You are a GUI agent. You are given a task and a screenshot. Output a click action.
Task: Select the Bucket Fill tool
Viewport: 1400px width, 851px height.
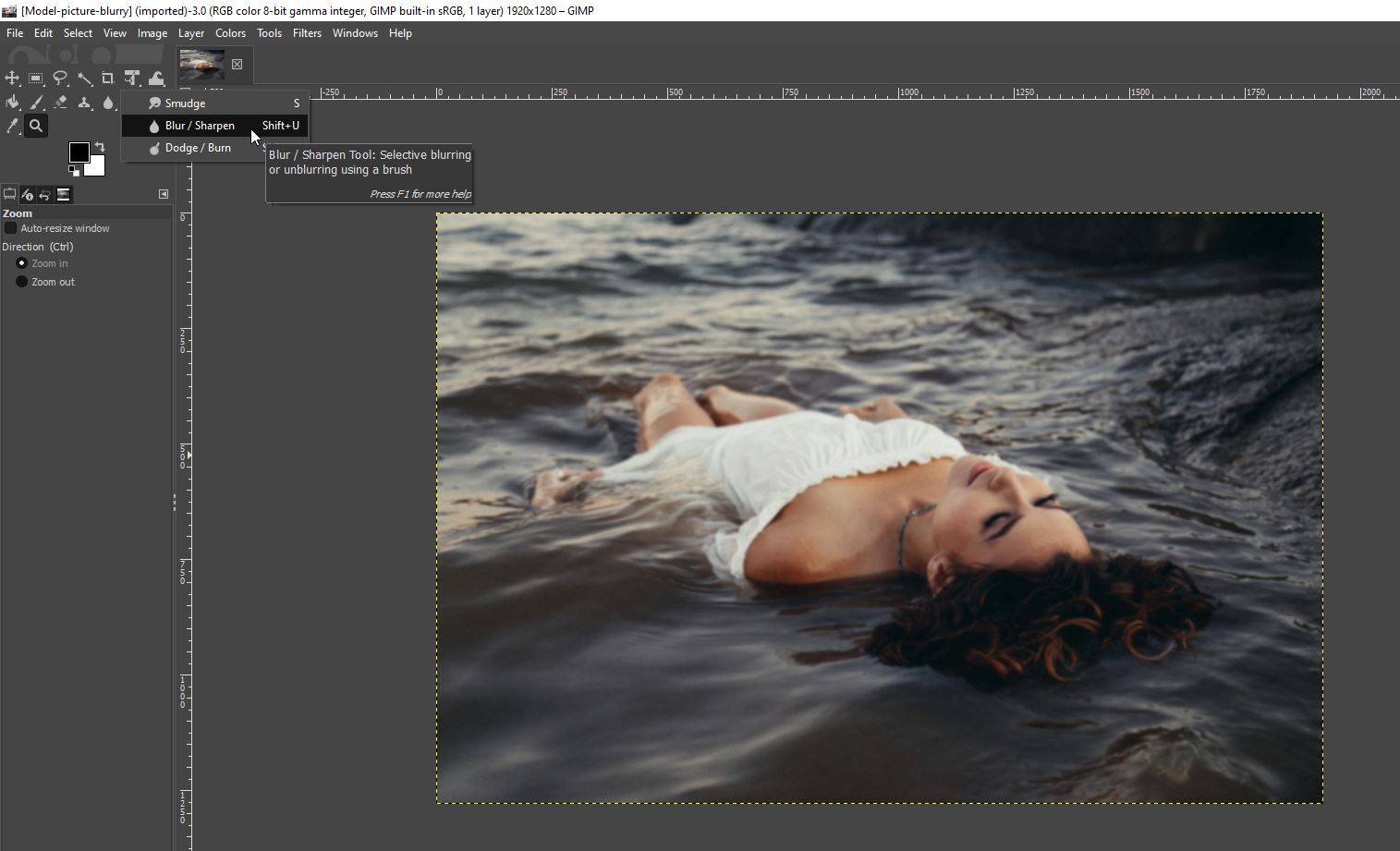coord(12,103)
